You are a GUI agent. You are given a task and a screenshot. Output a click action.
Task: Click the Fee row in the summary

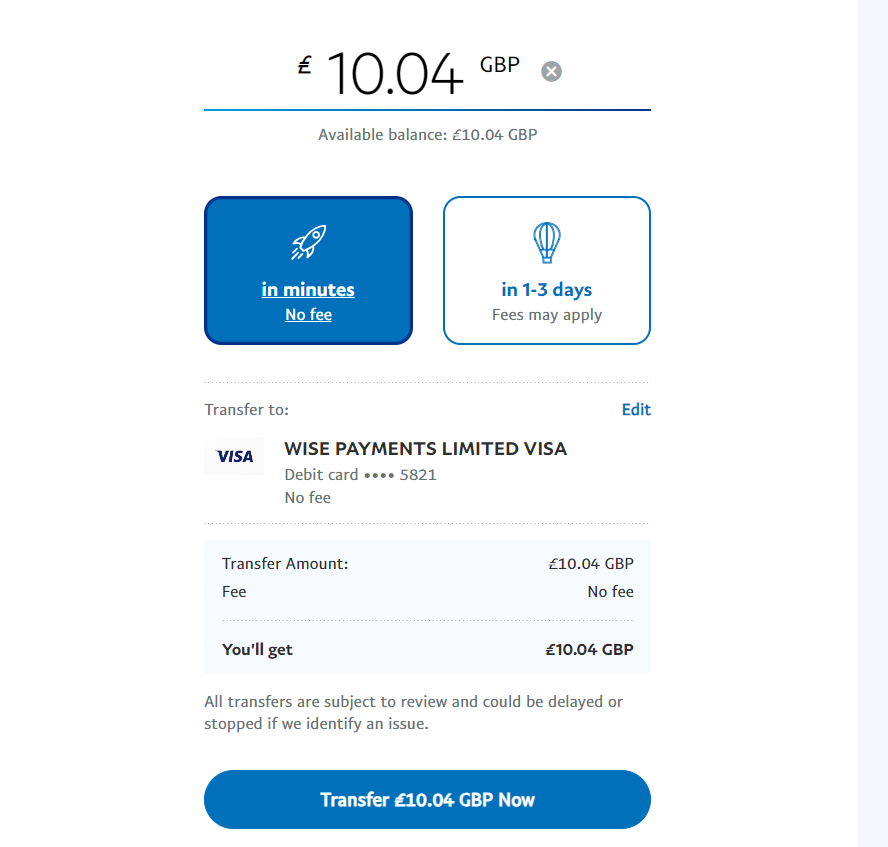click(428, 592)
